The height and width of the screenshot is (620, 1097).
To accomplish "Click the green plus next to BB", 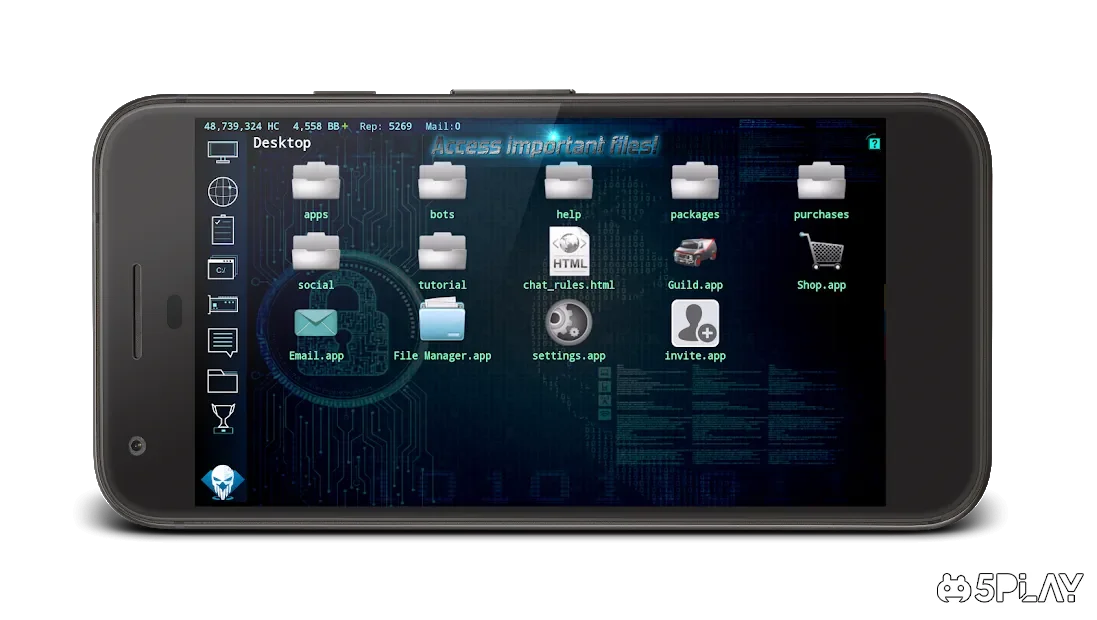I will 345,127.
